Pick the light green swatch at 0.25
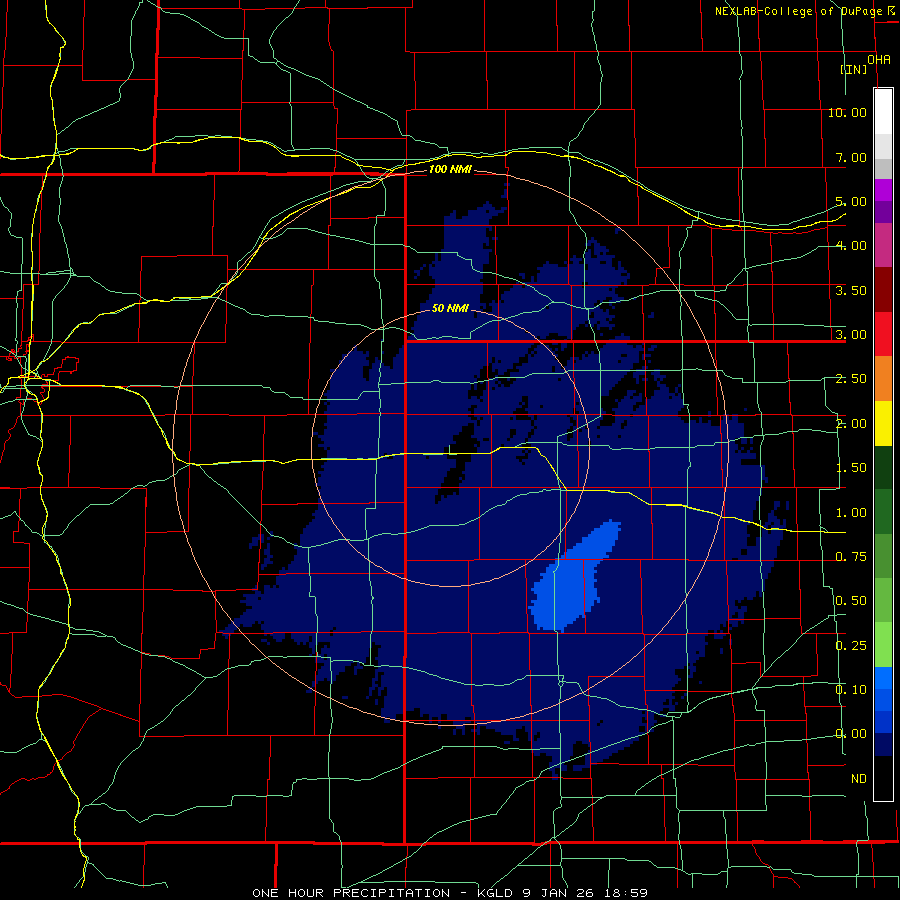The image size is (900, 900). pyautogui.click(x=883, y=645)
